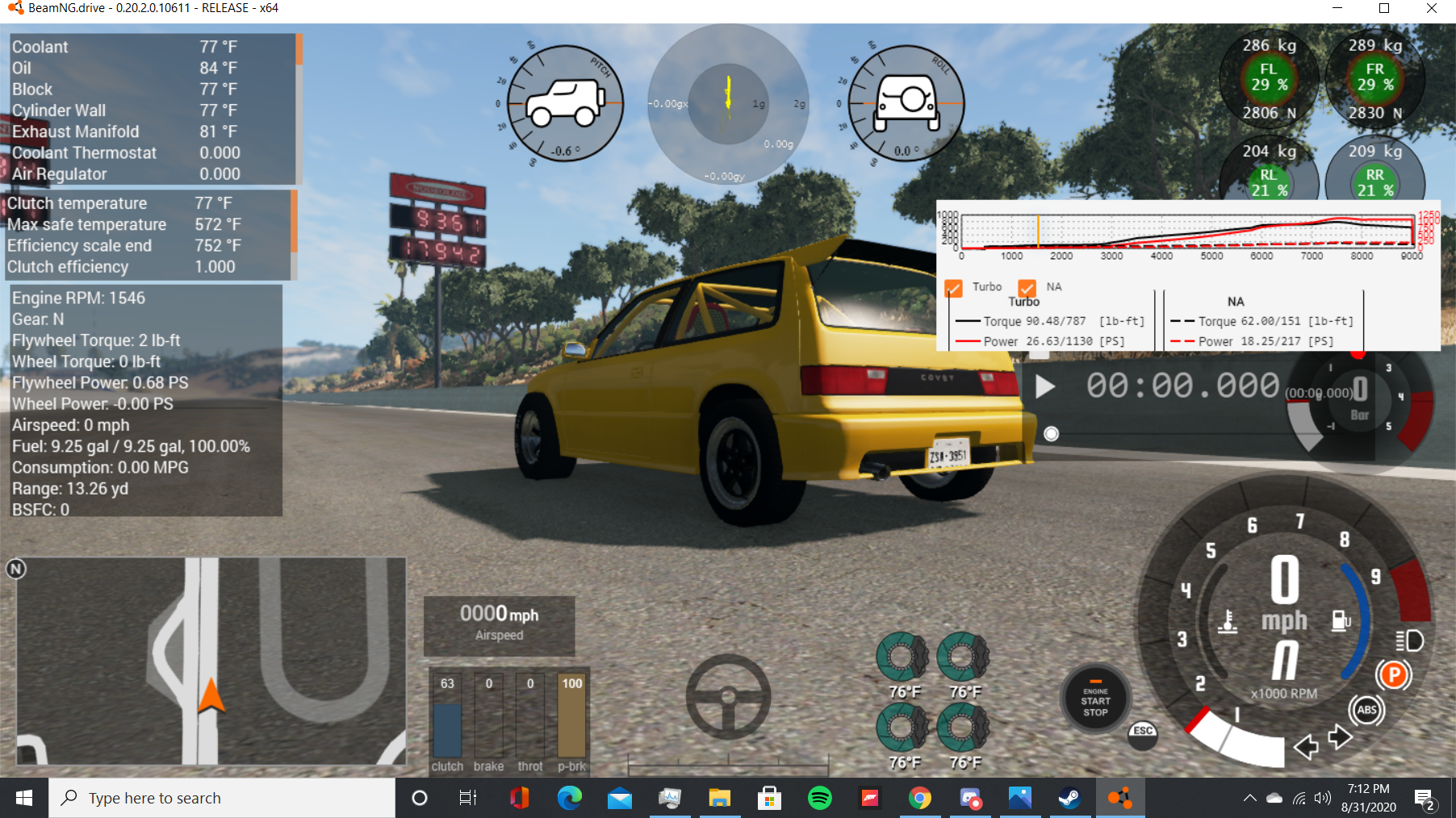The image size is (1456, 818).
Task: Click the brake pedal bar
Action: 488,716
